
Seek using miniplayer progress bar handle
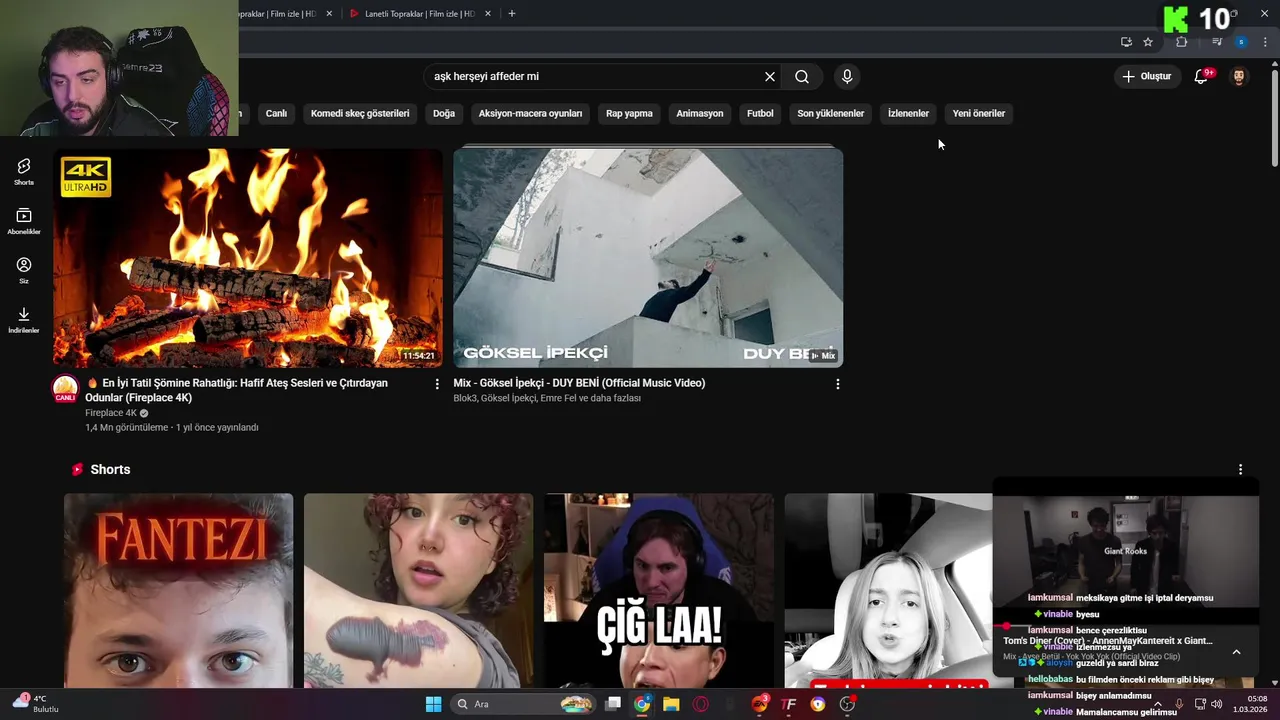click(1007, 626)
